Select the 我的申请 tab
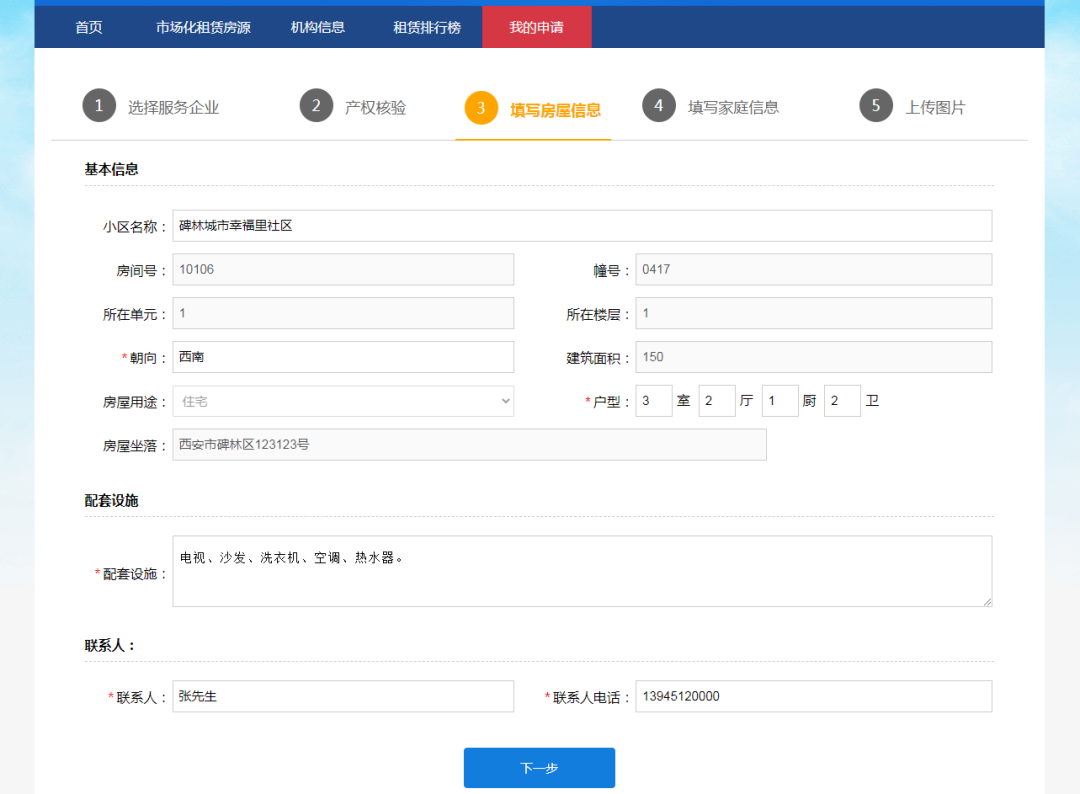The image size is (1080, 794). click(x=537, y=27)
